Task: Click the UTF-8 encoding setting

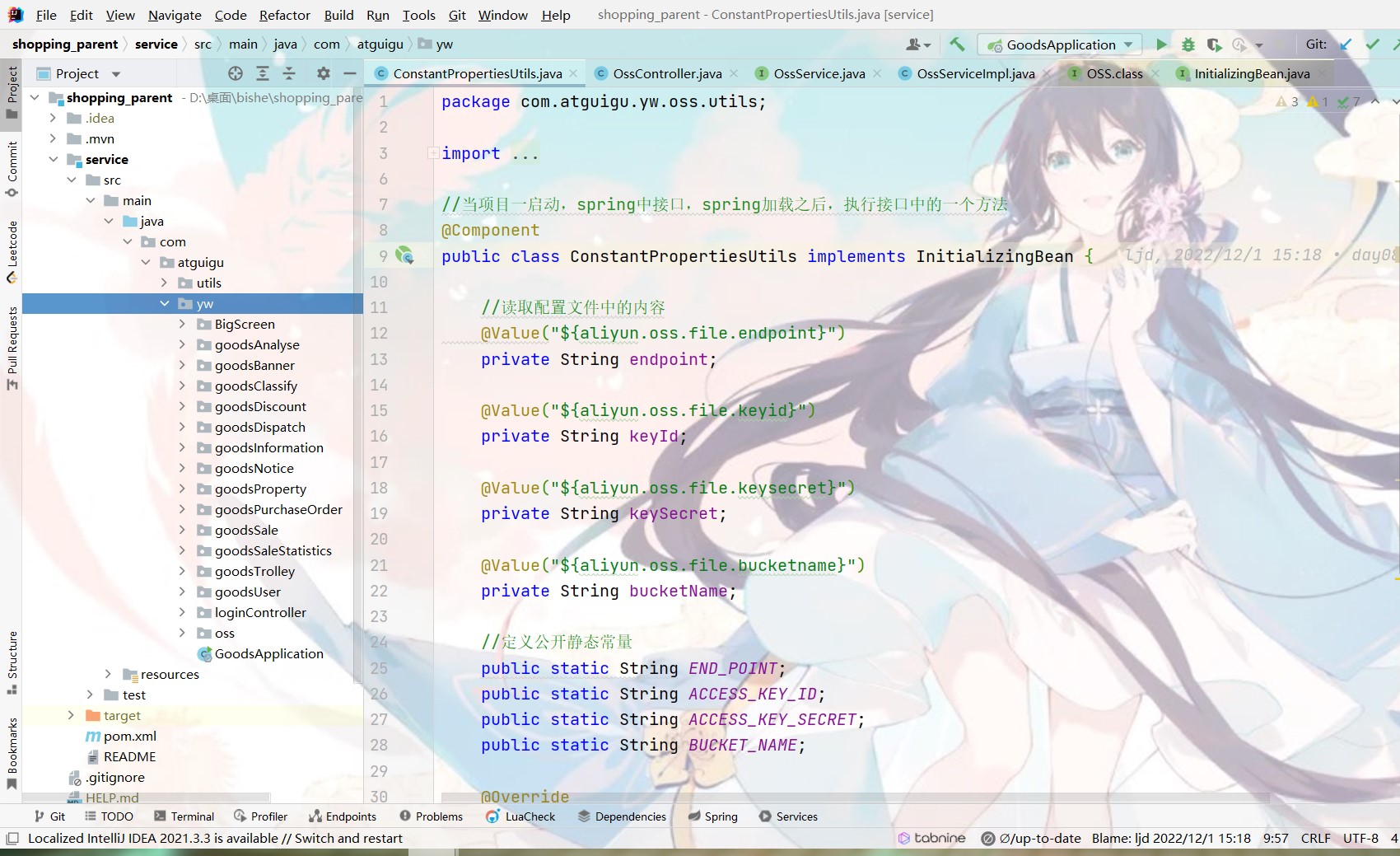Action: coord(1360,838)
